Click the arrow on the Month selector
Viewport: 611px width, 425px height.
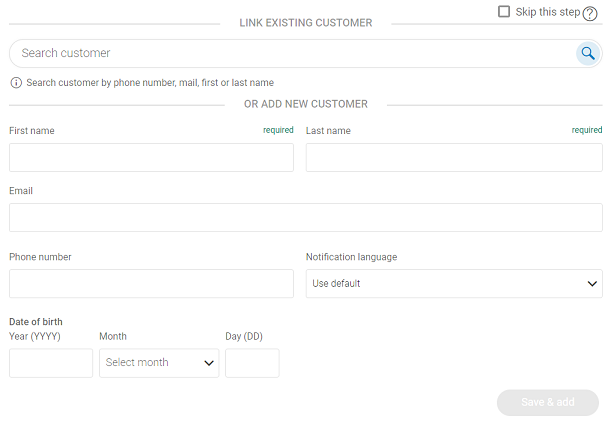pos(209,363)
